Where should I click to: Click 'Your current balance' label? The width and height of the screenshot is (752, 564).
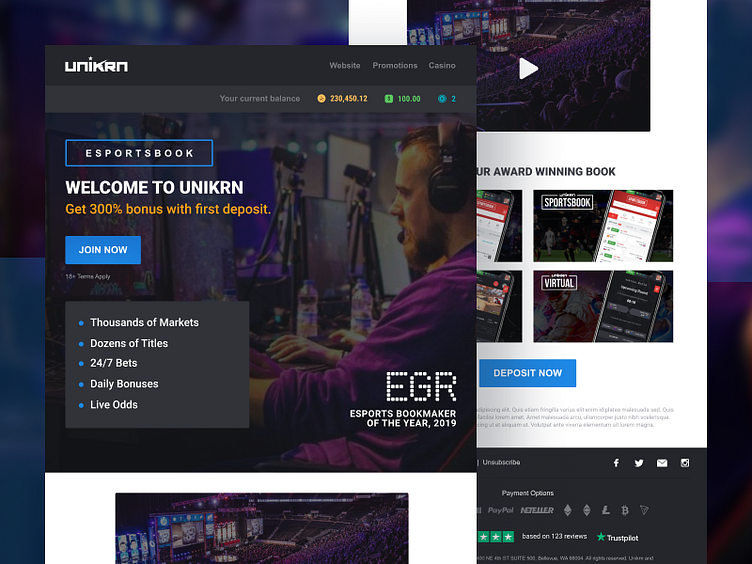pos(259,98)
